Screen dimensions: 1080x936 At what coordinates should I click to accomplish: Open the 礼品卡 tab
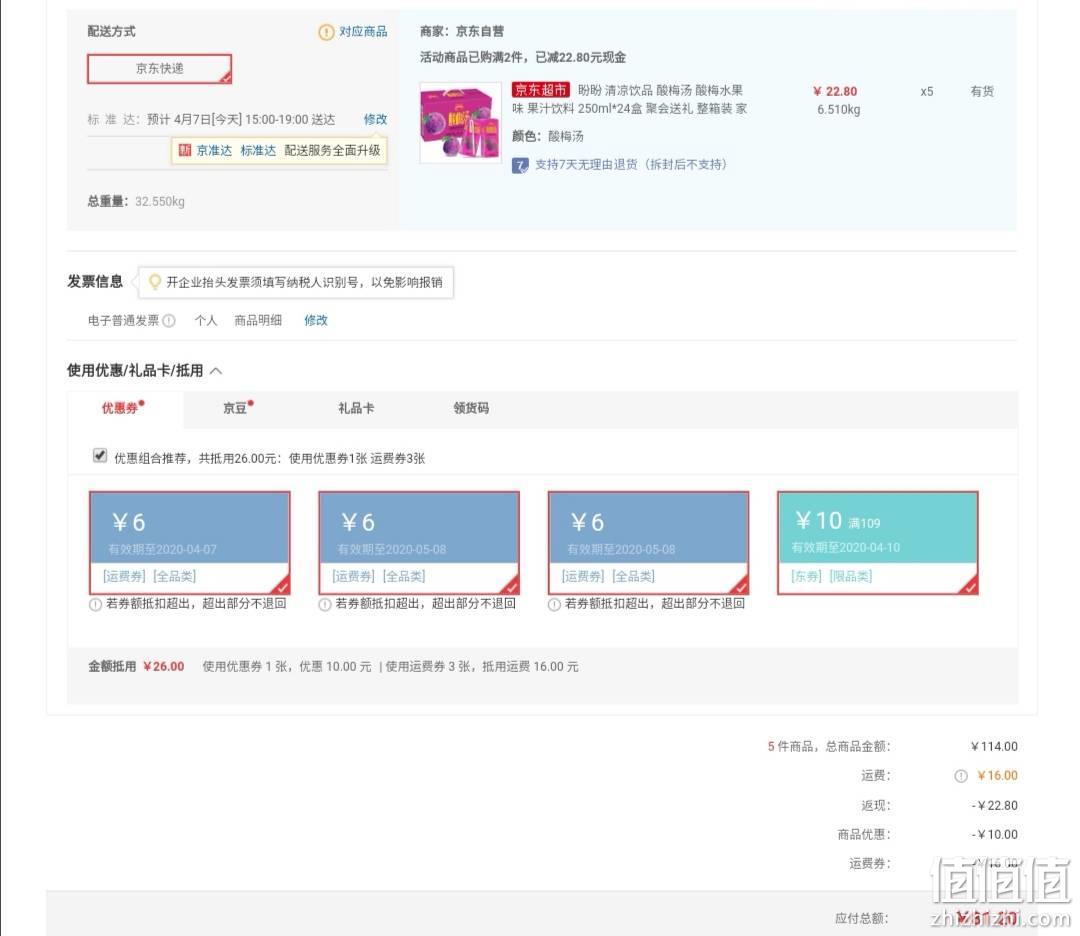(x=356, y=408)
